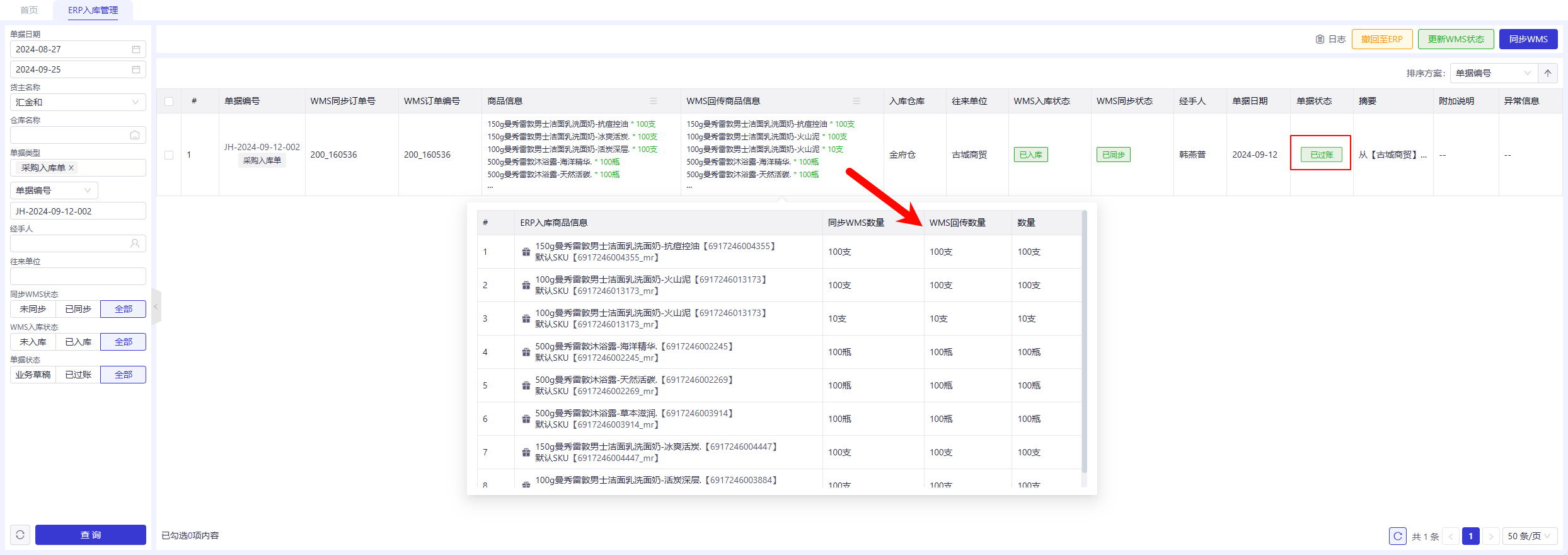The height and width of the screenshot is (555, 1568).
Task: Open the end date calendar icon
Action: click(x=136, y=69)
